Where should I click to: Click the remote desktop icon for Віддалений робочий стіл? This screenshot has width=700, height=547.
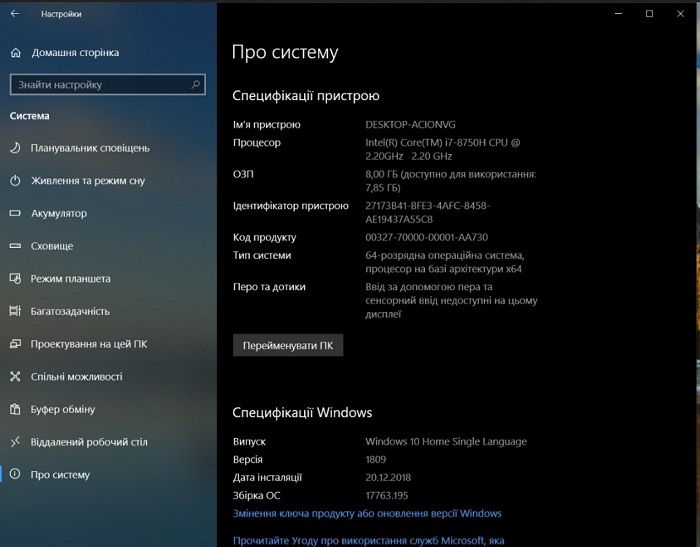(15, 442)
